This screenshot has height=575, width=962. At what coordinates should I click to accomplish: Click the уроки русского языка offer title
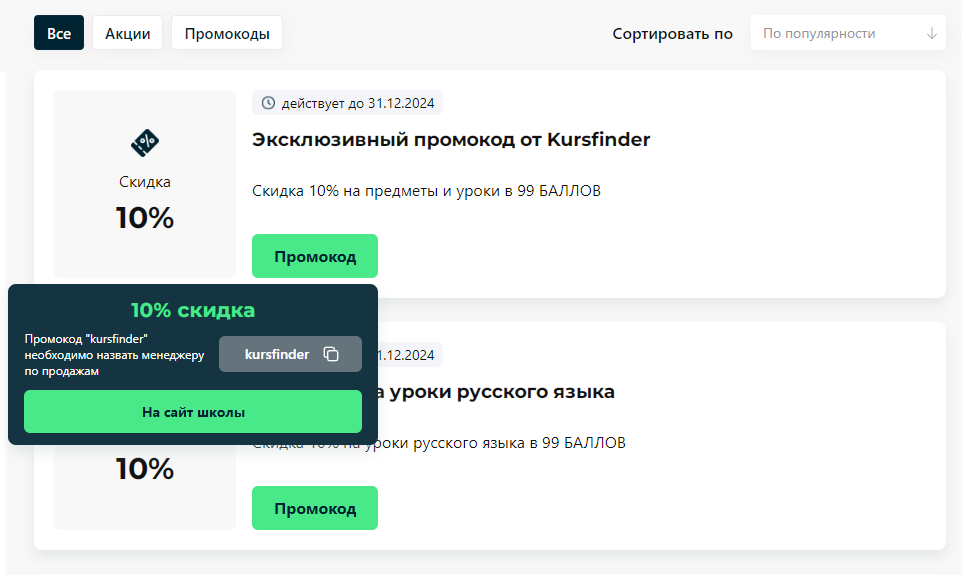[x=496, y=392]
